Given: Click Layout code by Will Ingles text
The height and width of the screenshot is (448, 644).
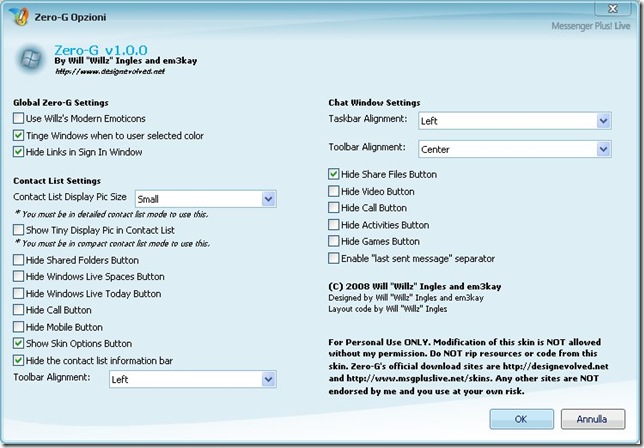Looking at the screenshot, I should coord(388,309).
